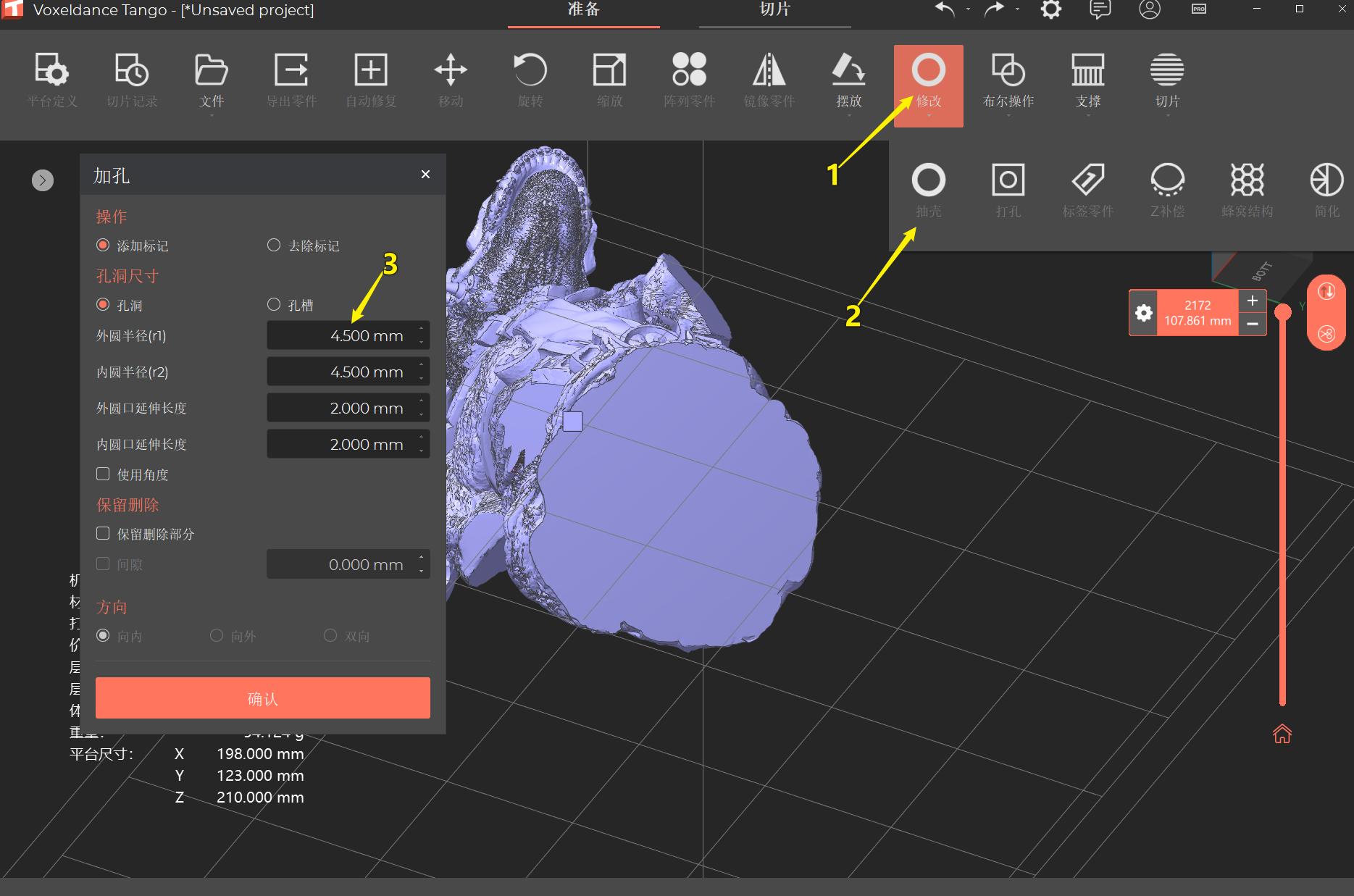
Task: Select the 蜂窝结构 (honeycomb) tool
Action: 1247,188
